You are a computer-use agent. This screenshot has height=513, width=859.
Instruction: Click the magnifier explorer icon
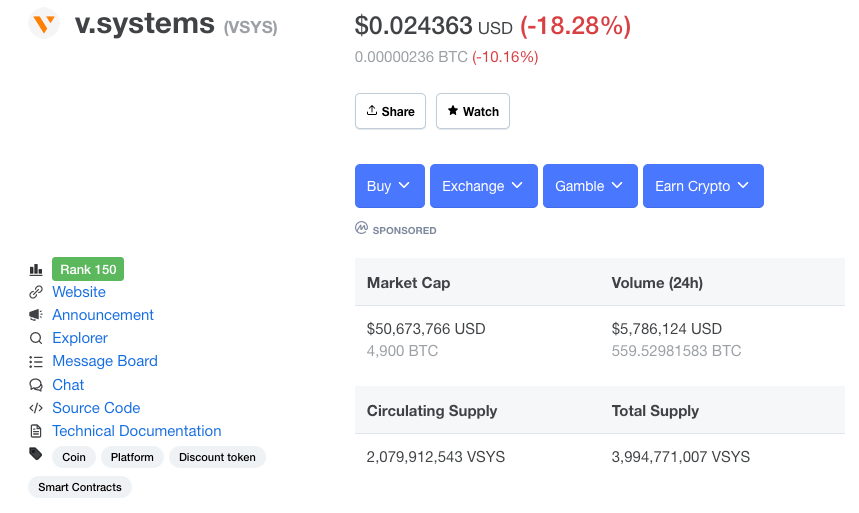click(x=36, y=338)
